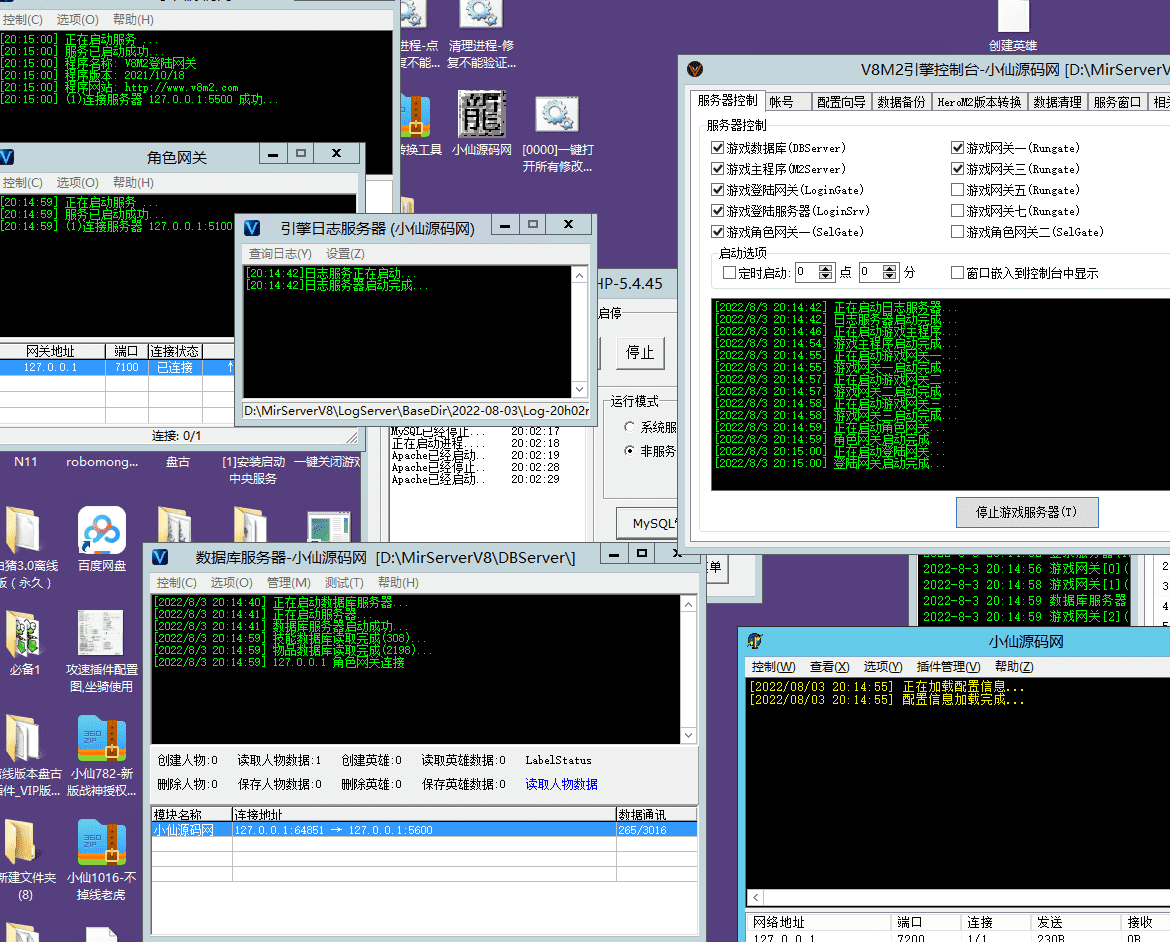Click the 停止 button in PHP panel
The height and width of the screenshot is (942, 1170).
tap(639, 352)
